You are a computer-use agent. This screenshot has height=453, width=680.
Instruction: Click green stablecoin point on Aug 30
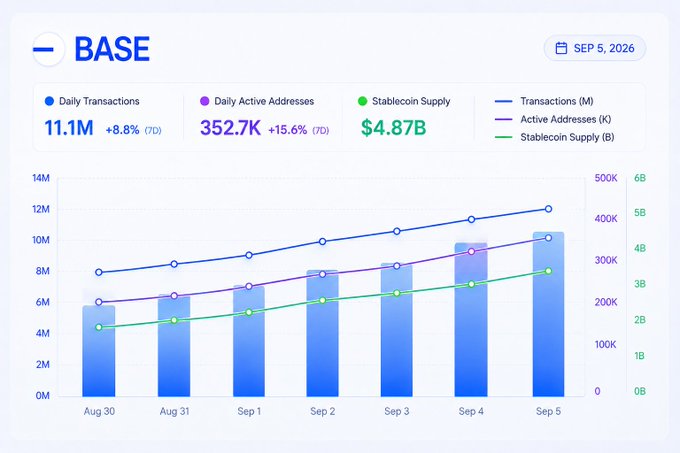pos(99,327)
